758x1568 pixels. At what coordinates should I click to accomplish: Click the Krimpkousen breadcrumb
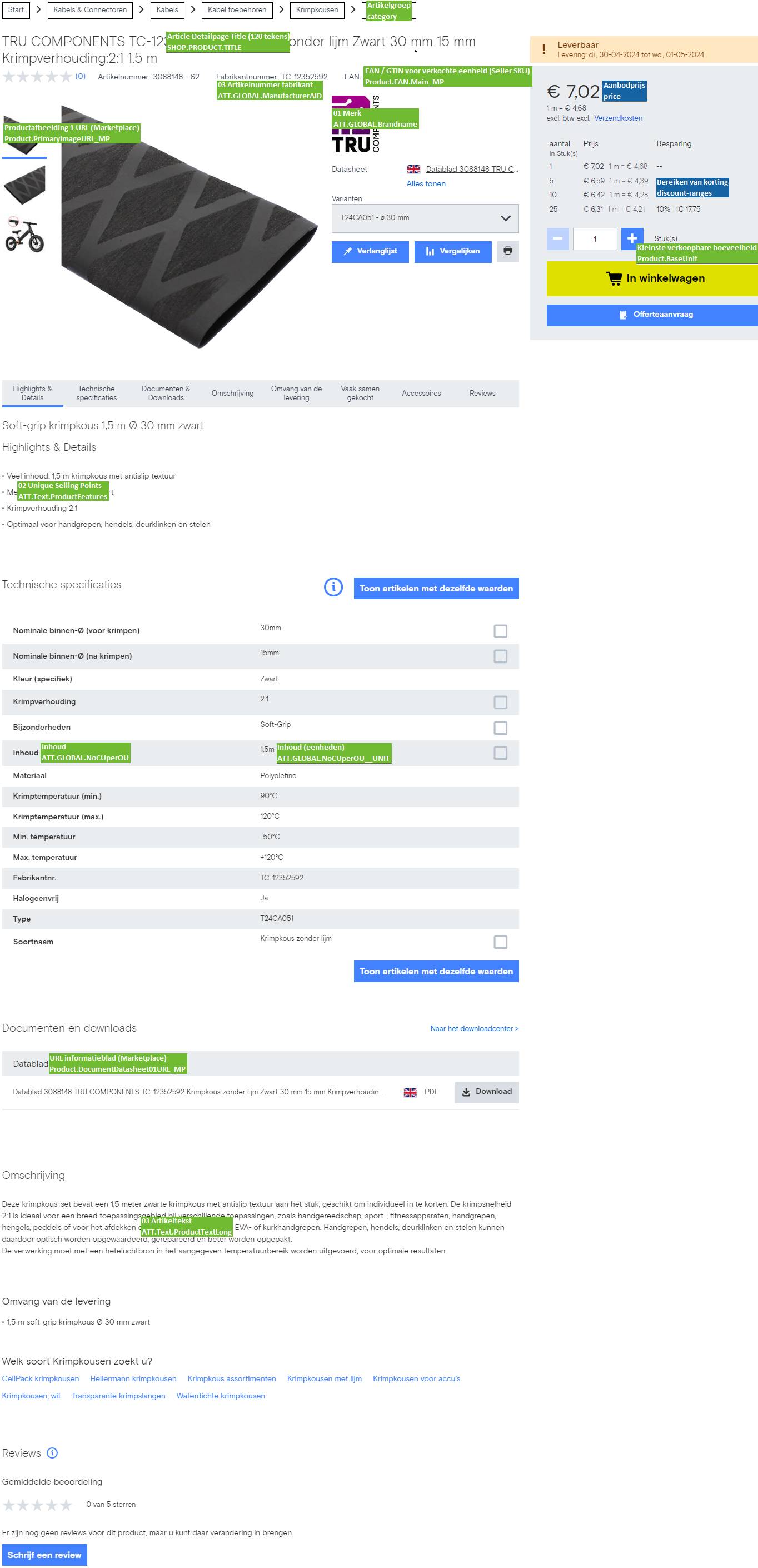(317, 10)
